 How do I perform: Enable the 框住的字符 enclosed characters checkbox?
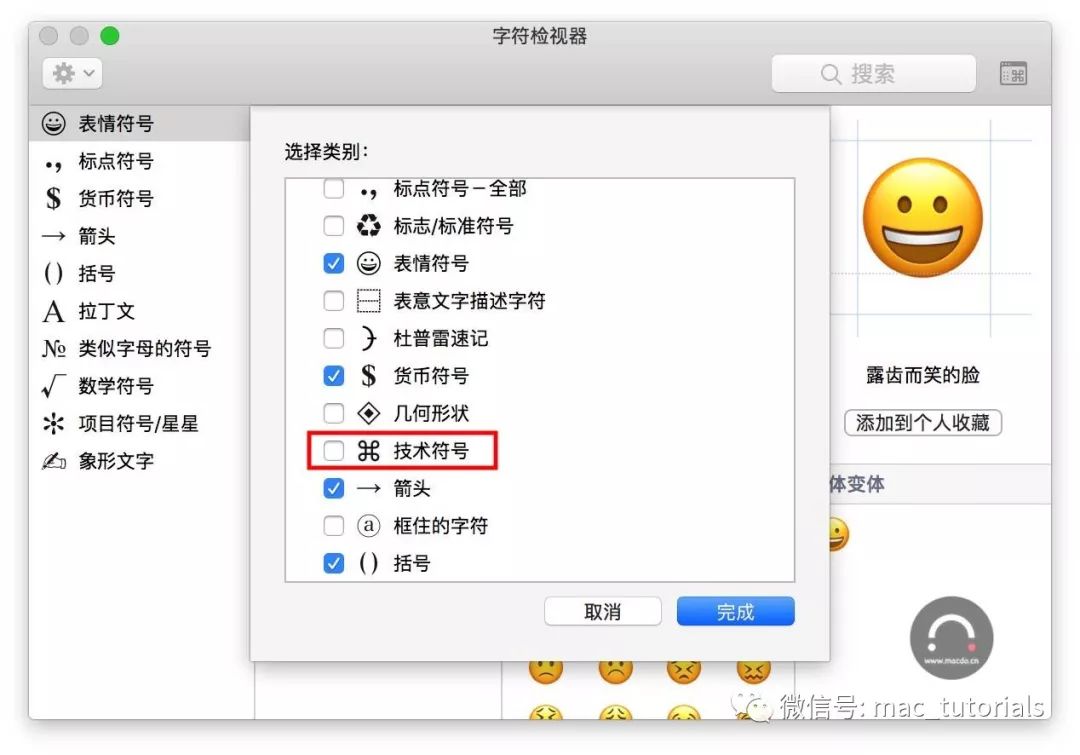point(334,526)
